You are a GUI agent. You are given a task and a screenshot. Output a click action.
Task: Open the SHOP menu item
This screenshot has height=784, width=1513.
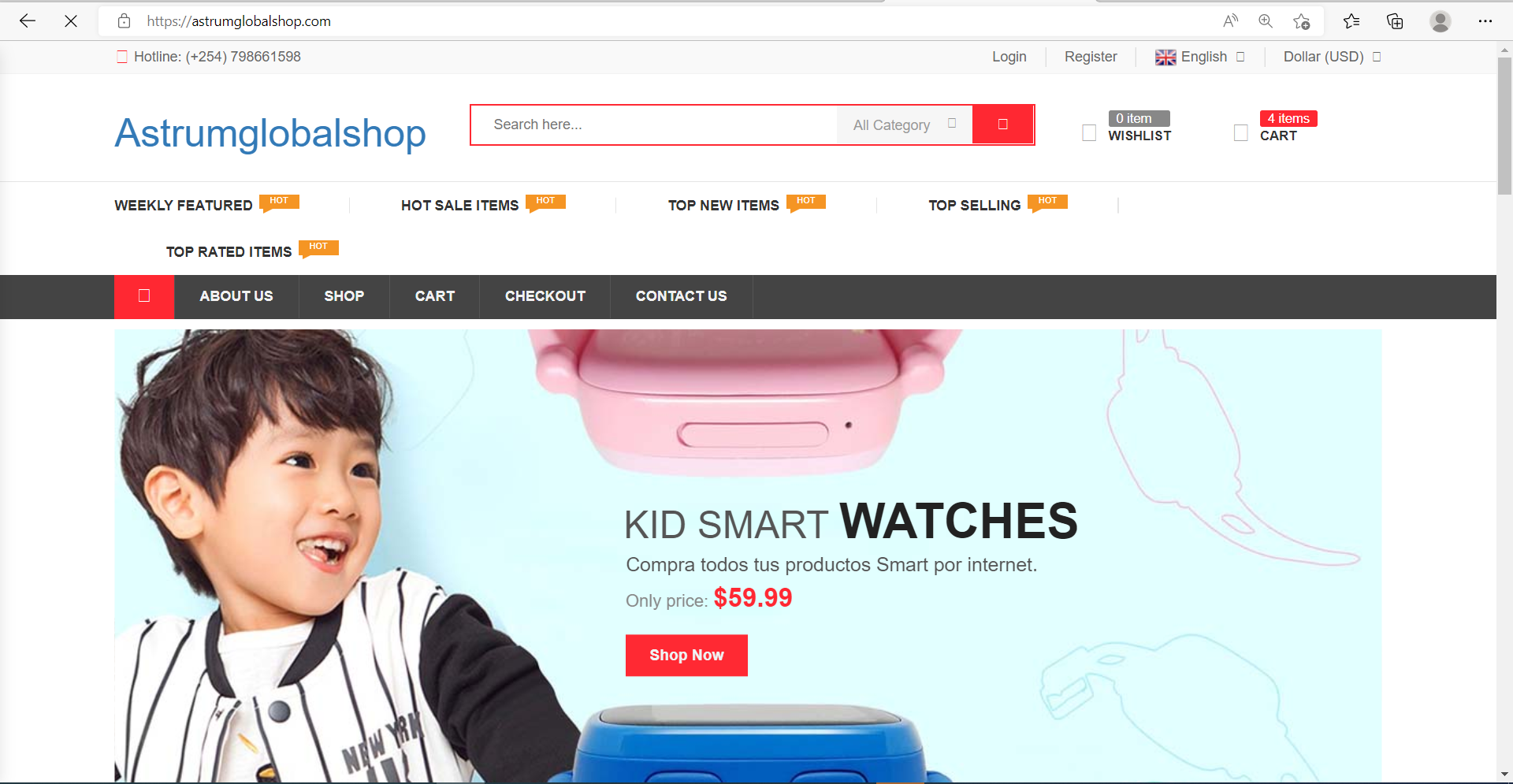344,296
